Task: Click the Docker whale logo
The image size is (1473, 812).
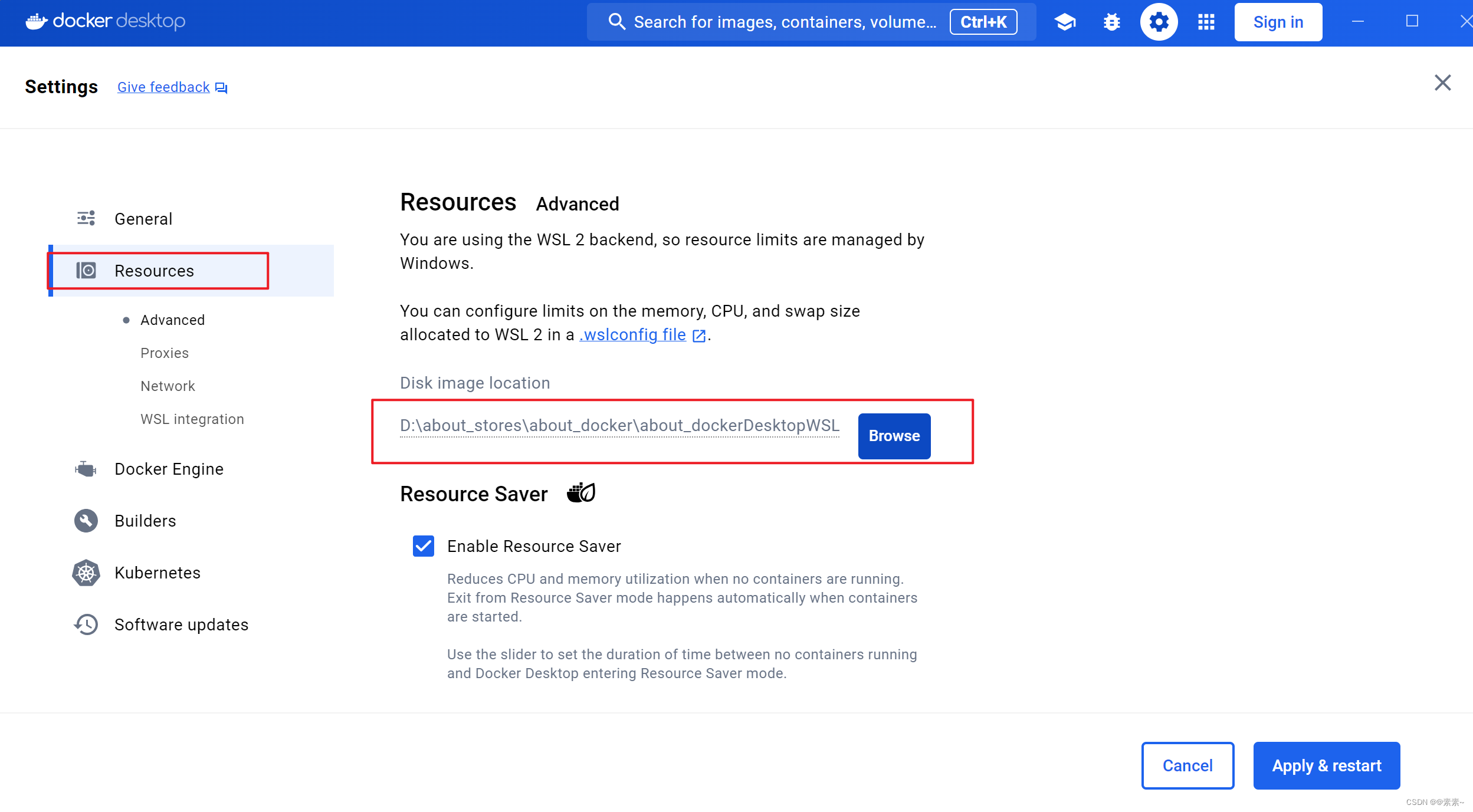Action: tap(37, 21)
